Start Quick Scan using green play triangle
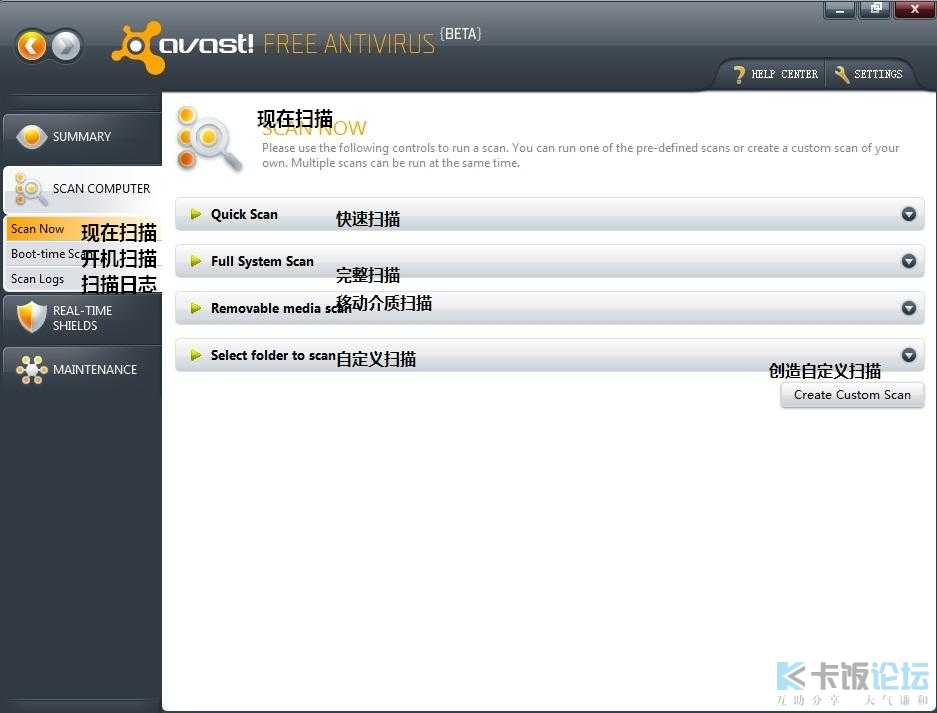The image size is (937, 713). point(196,214)
